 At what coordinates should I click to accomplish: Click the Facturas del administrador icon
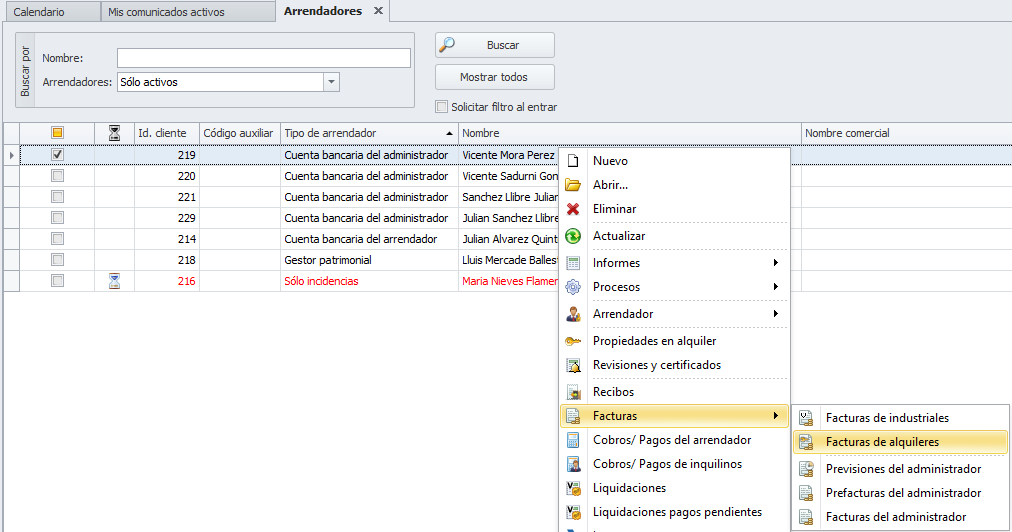[805, 517]
